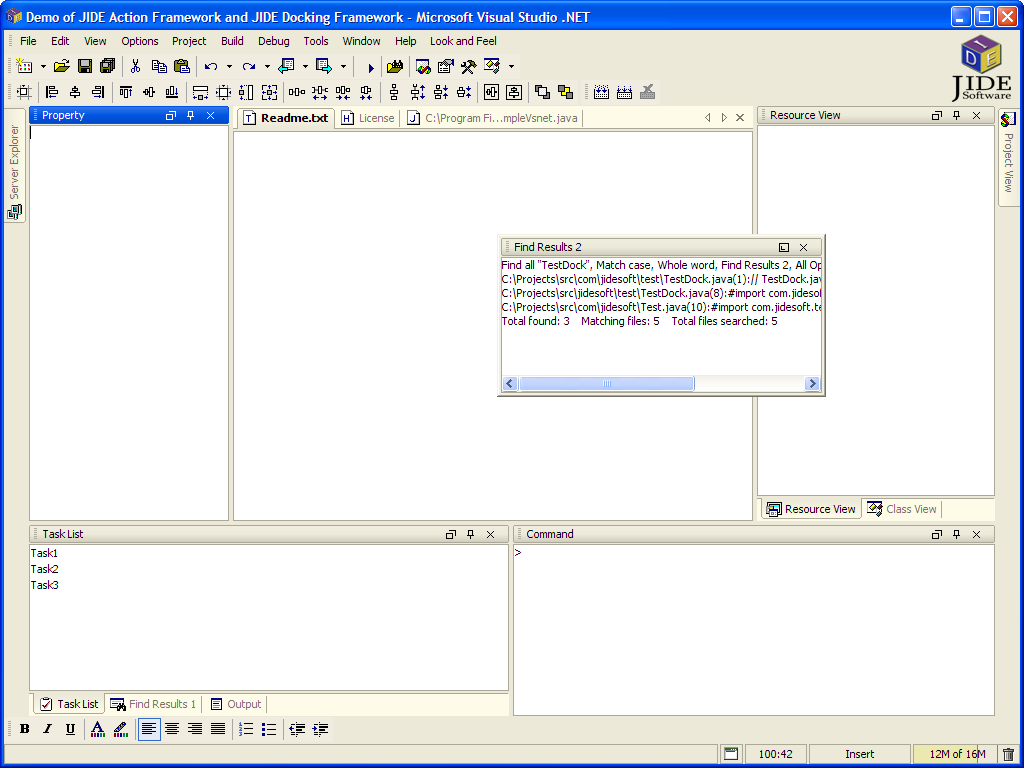The height and width of the screenshot is (768, 1024).
Task: Start the program with the blue arrow
Action: point(370,67)
